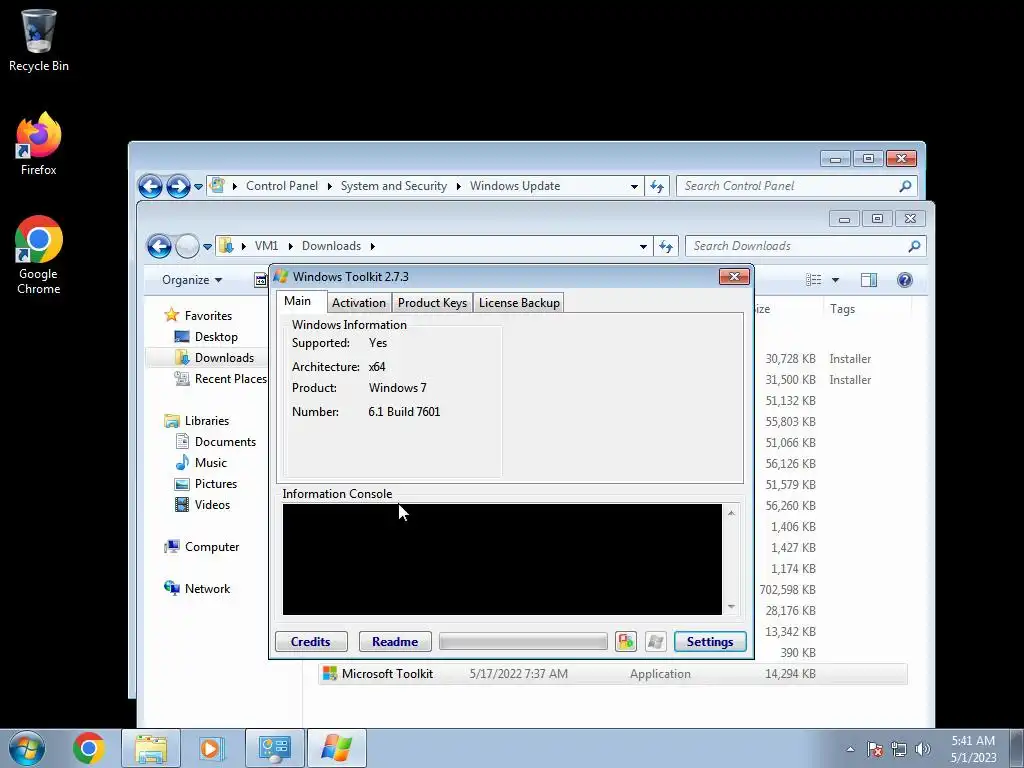This screenshot has height=768, width=1024.
Task: Open recent locations dropdown in Downloads window
Action: tap(208, 247)
